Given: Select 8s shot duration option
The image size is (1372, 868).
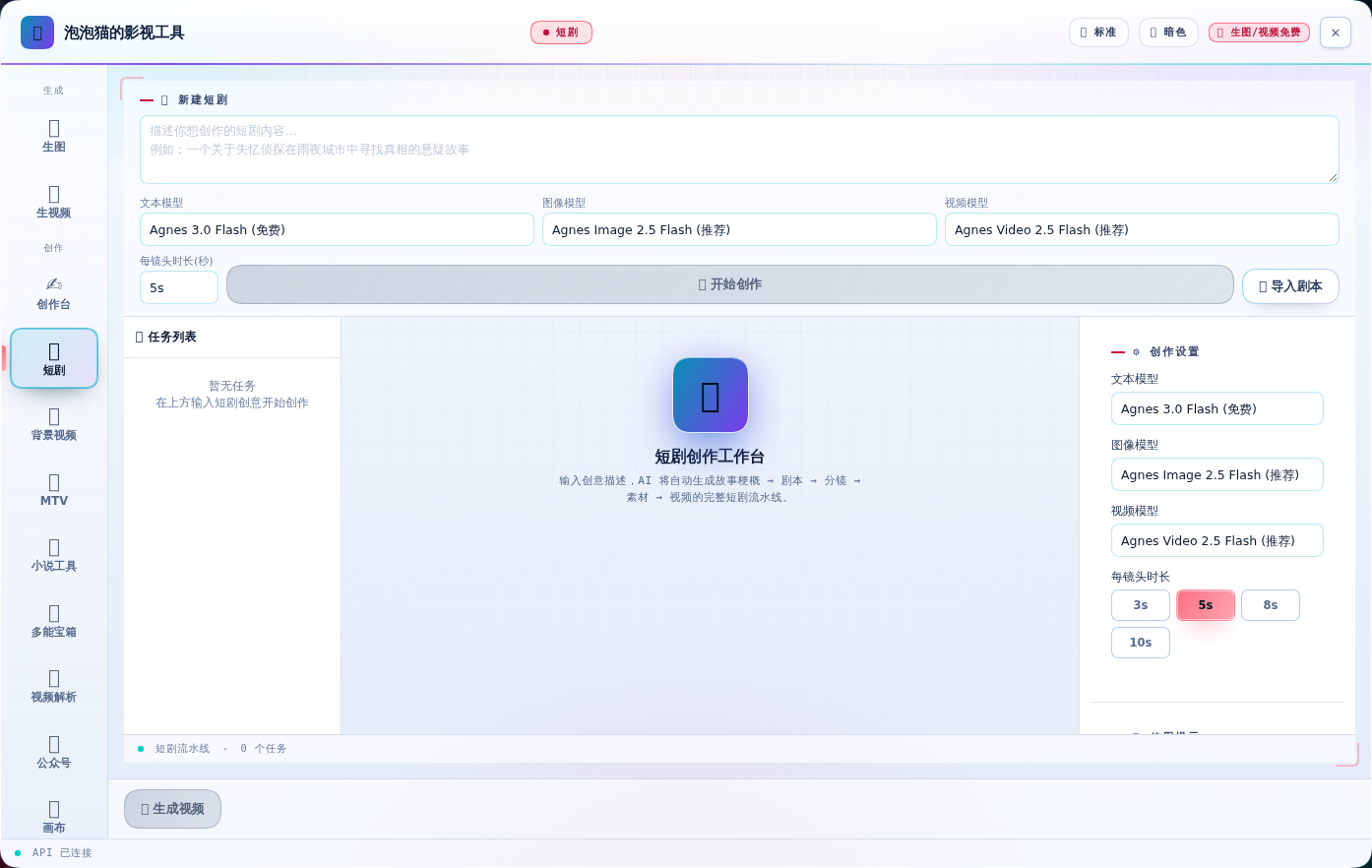Looking at the screenshot, I should (1271, 605).
